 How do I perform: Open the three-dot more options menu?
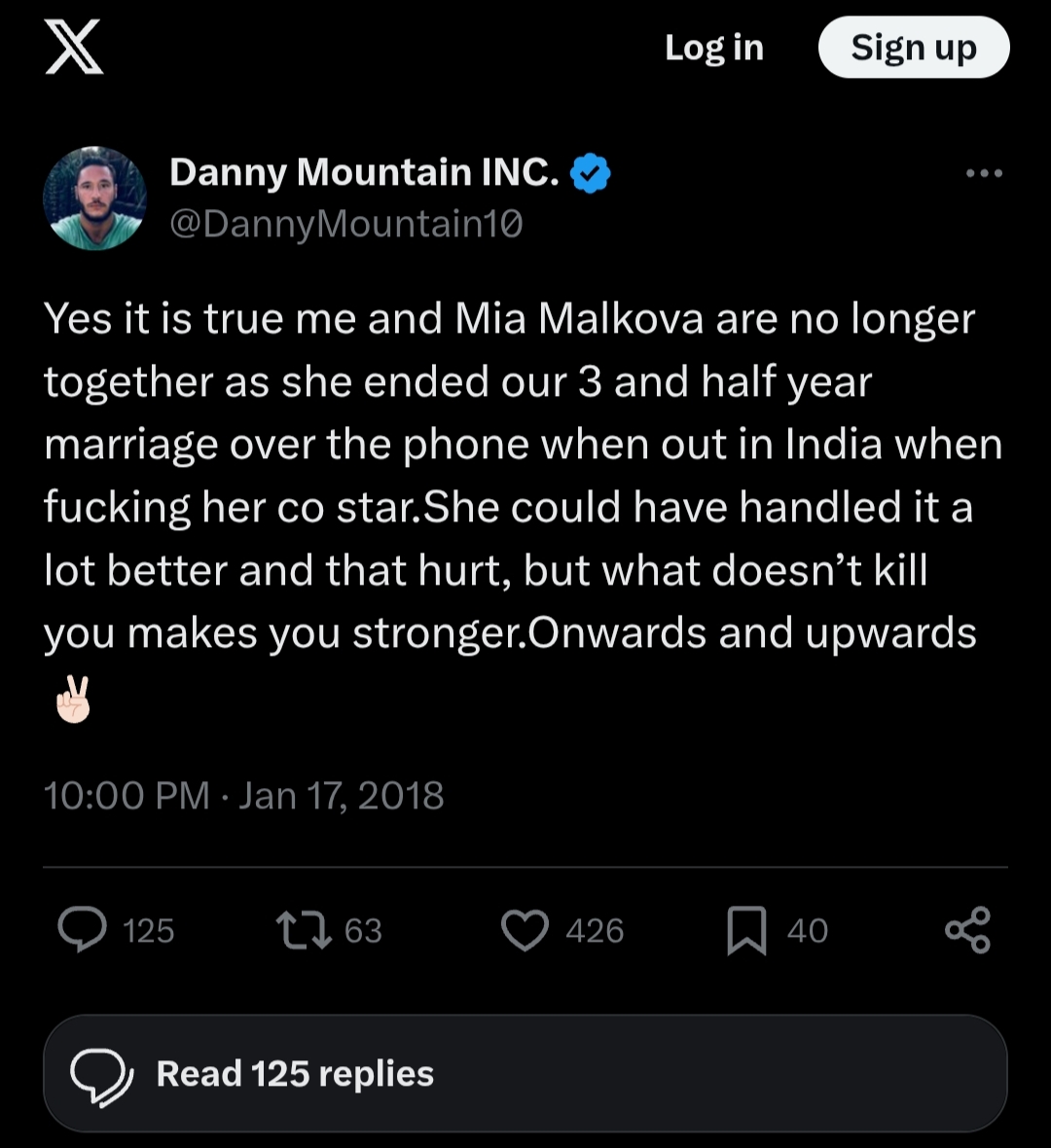[985, 173]
